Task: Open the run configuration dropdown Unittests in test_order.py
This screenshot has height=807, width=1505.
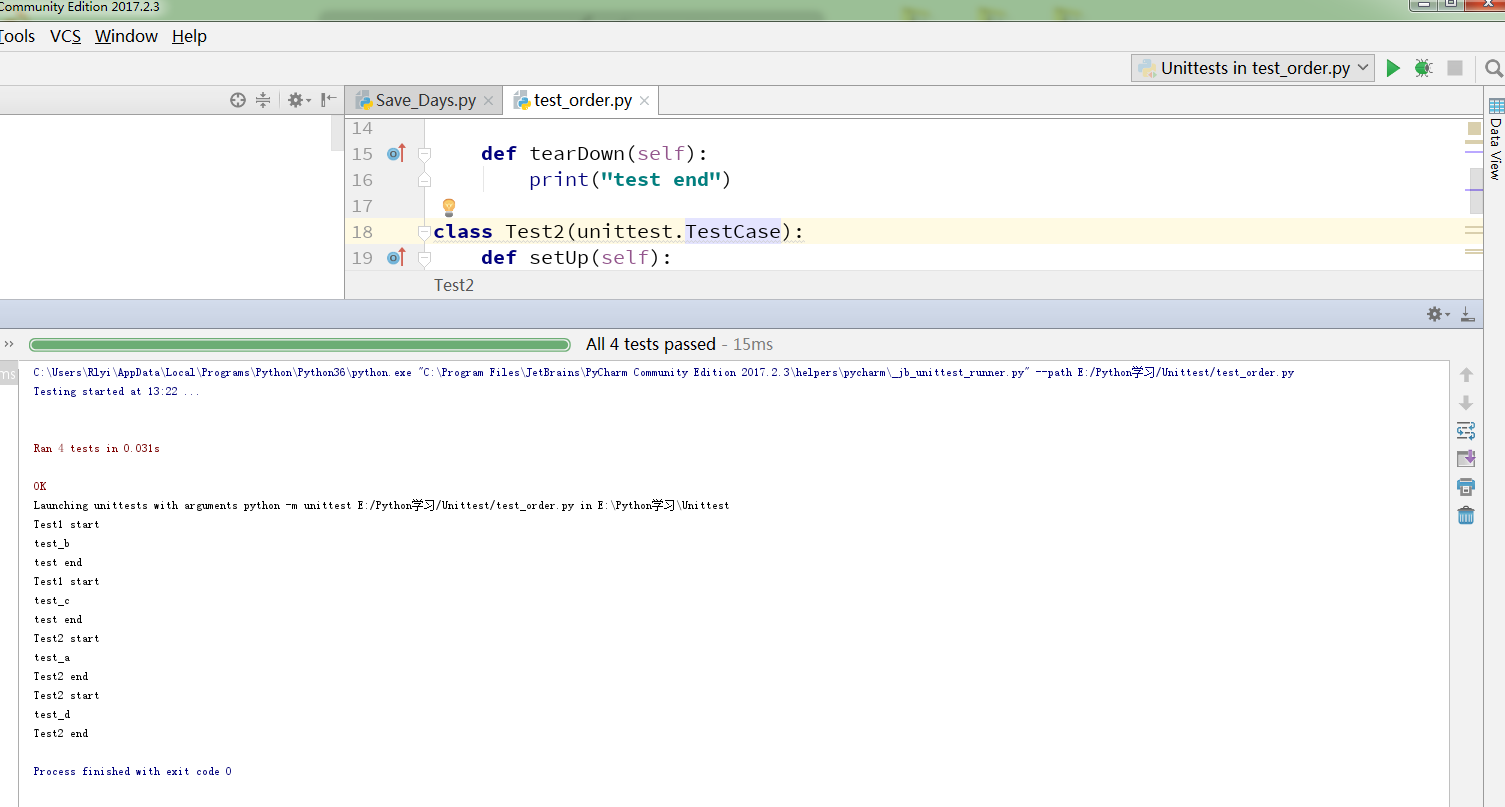Action: [1253, 68]
